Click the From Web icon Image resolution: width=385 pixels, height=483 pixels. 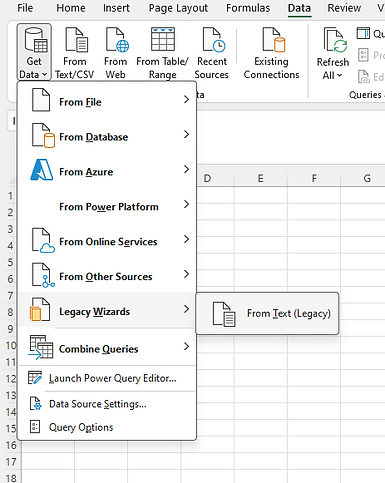coord(117,40)
